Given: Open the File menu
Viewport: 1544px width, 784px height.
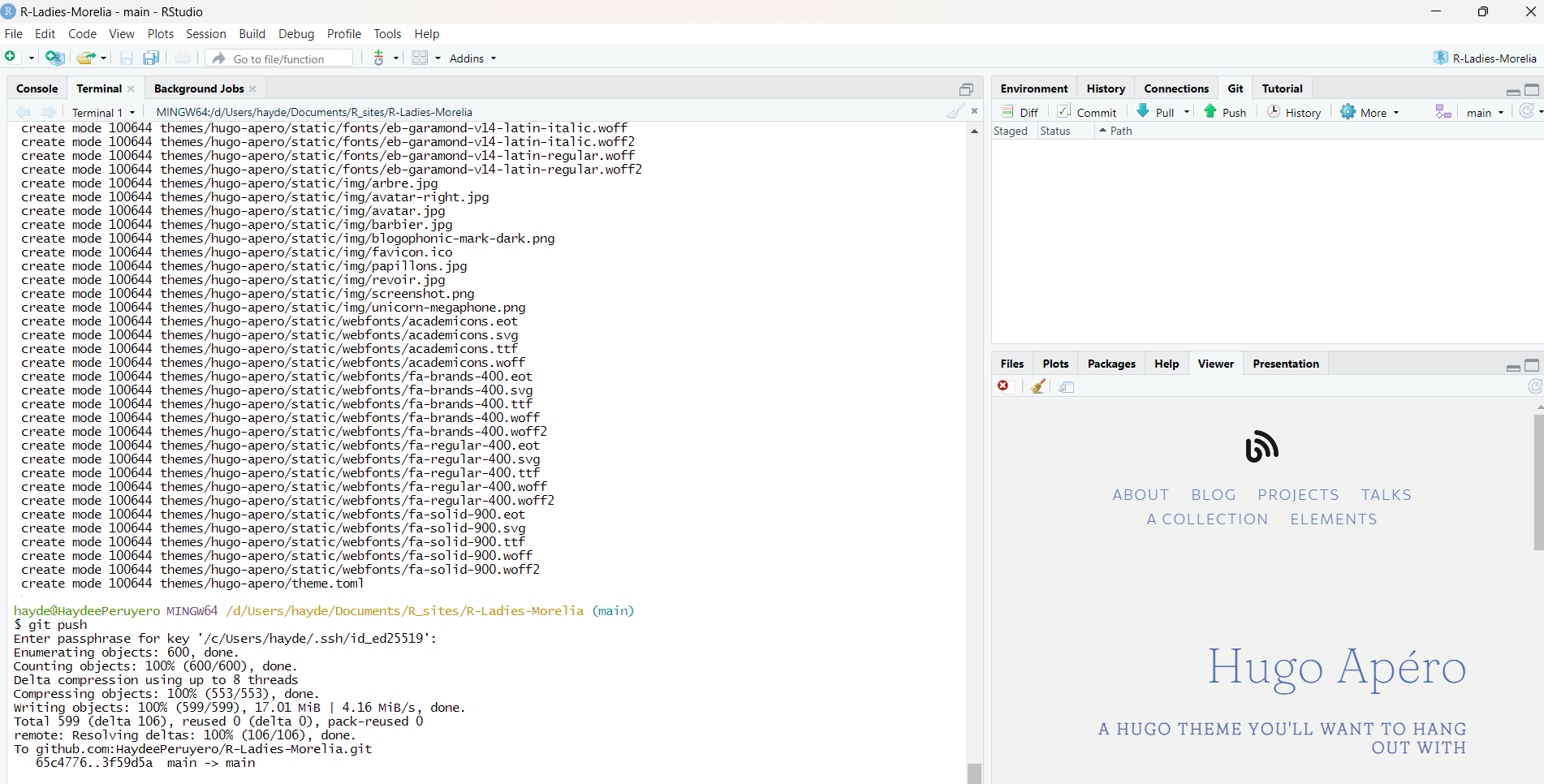Looking at the screenshot, I should [14, 34].
